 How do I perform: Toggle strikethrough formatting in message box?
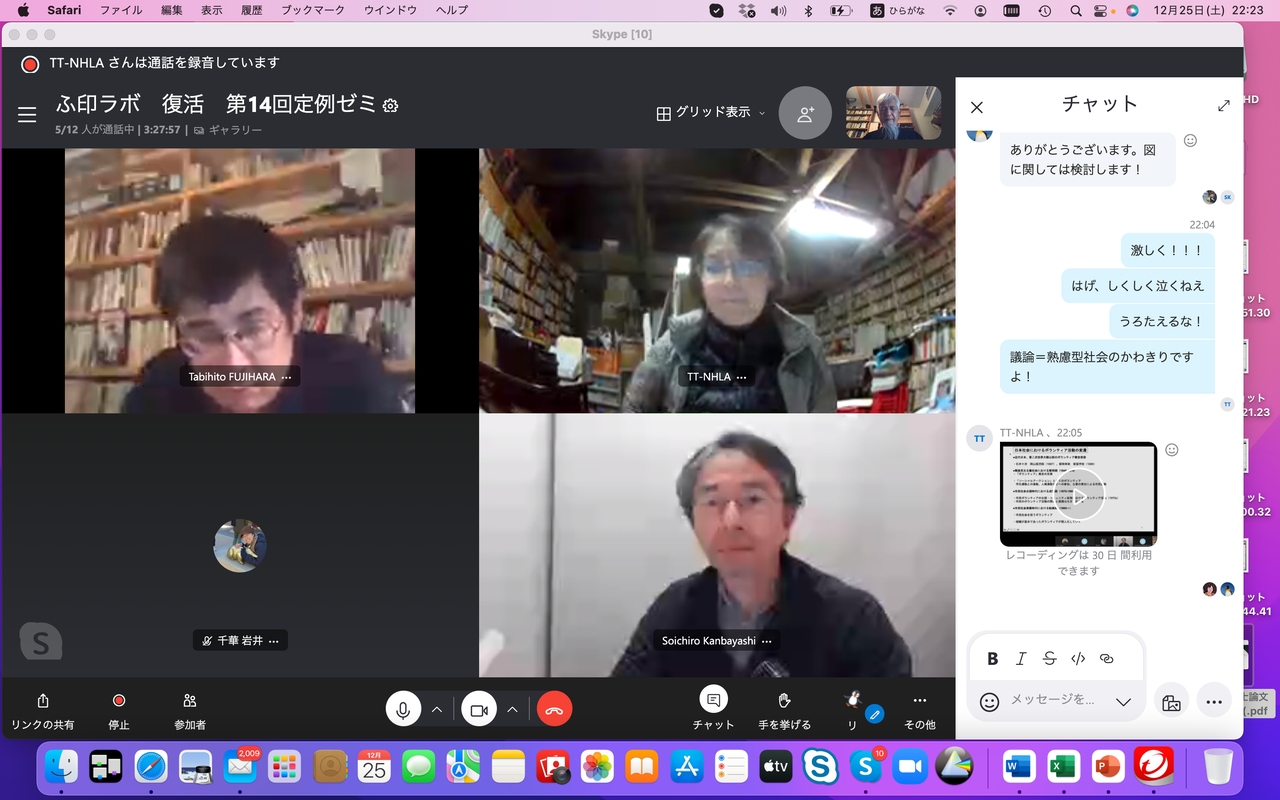[x=1049, y=658]
